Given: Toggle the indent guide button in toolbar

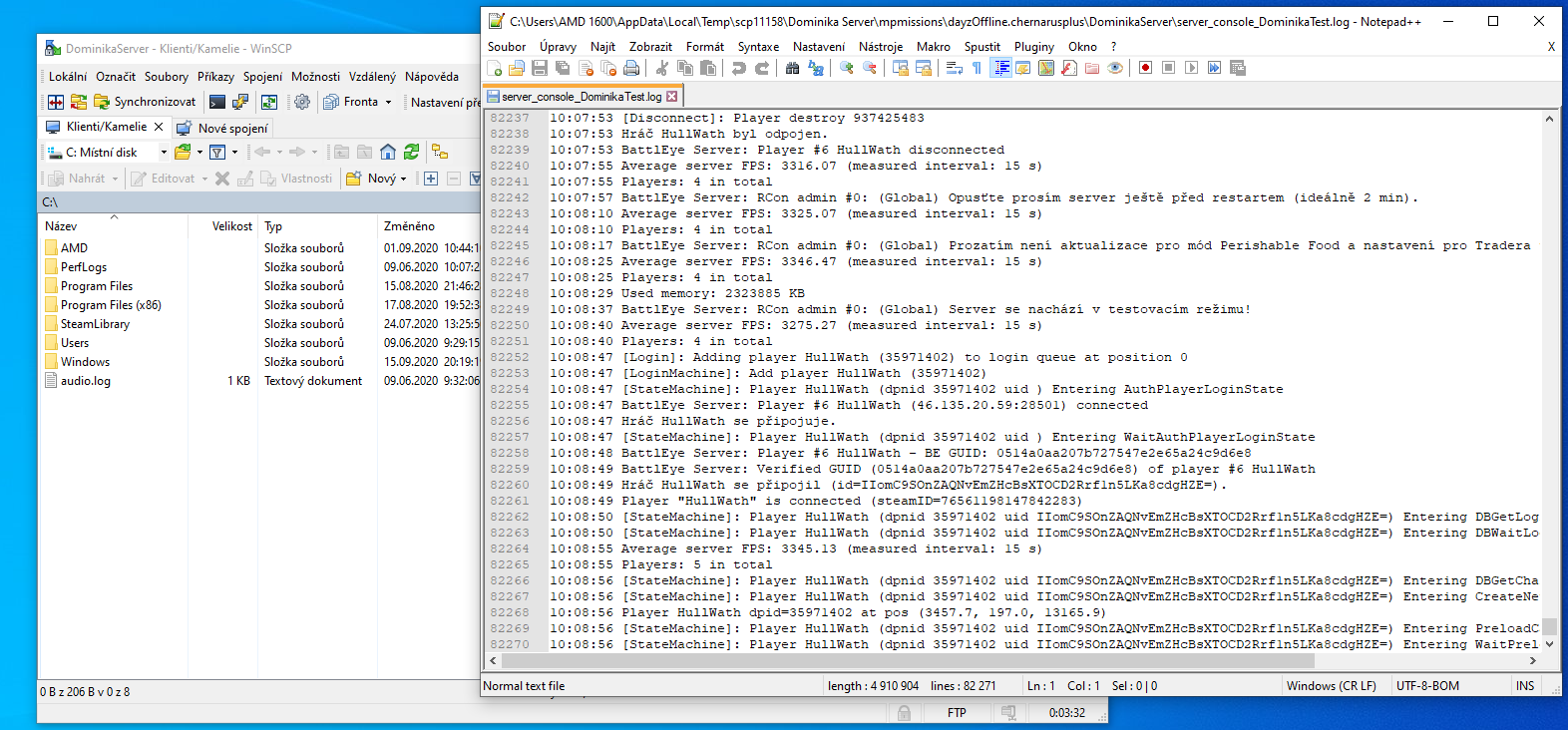Looking at the screenshot, I should click(x=1001, y=68).
